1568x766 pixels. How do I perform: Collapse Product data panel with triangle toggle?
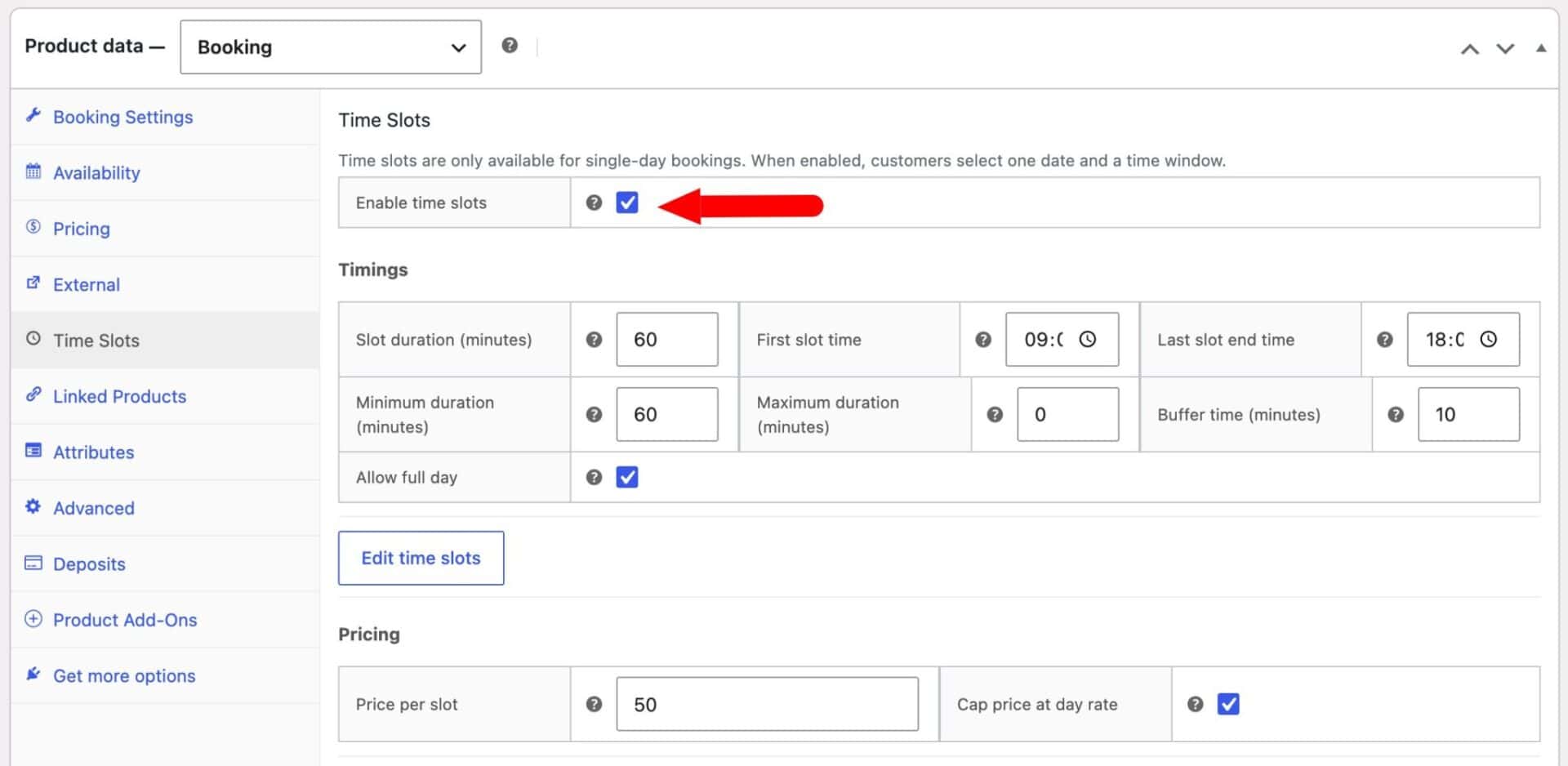tap(1541, 48)
